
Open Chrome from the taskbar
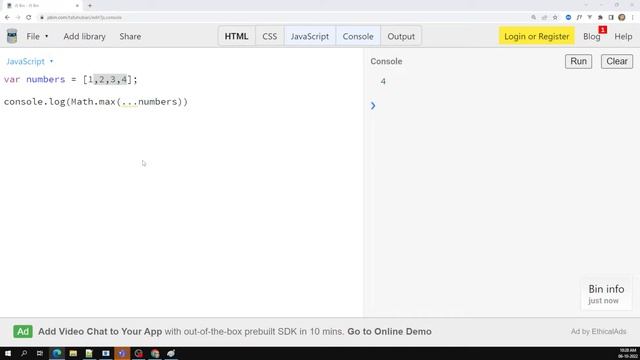155,353
